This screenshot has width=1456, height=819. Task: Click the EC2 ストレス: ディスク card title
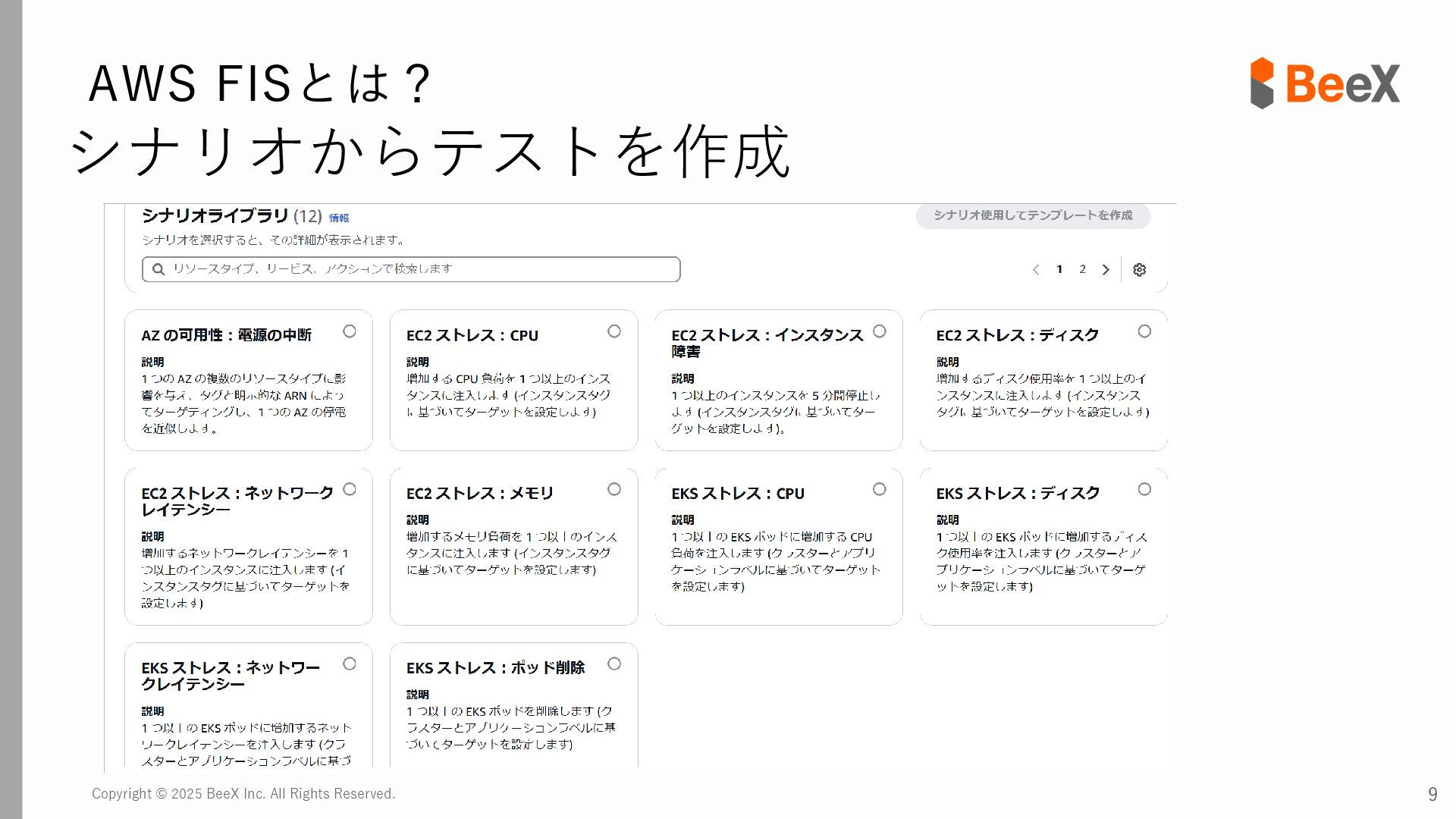[1018, 335]
